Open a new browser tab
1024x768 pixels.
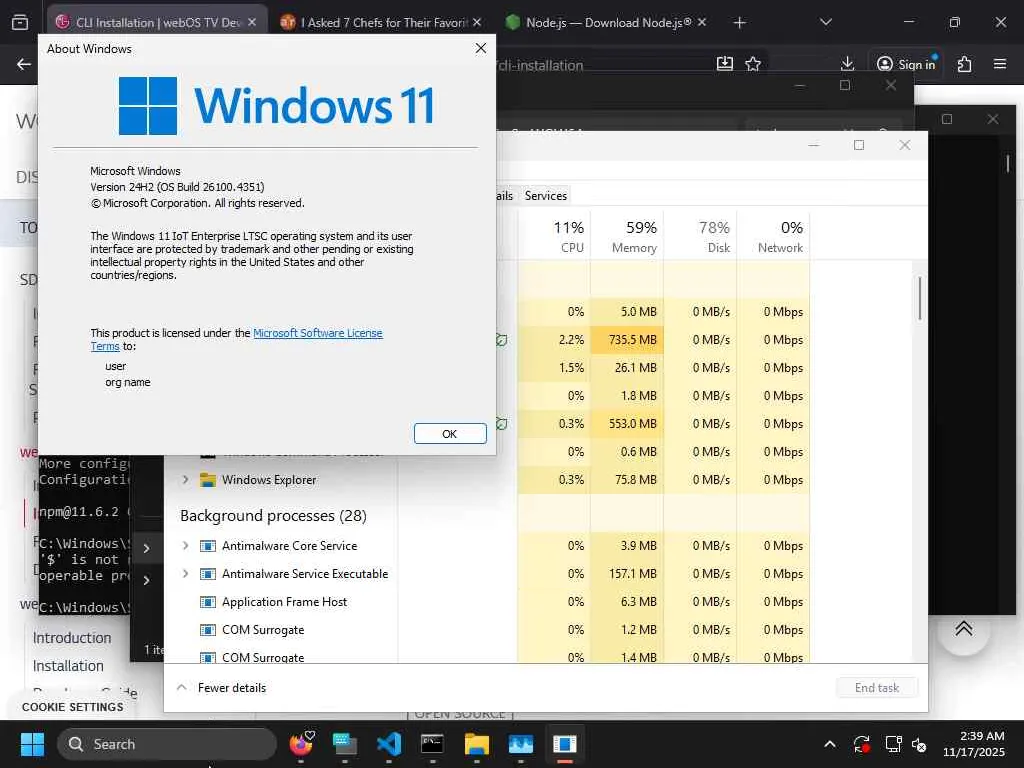tap(739, 23)
